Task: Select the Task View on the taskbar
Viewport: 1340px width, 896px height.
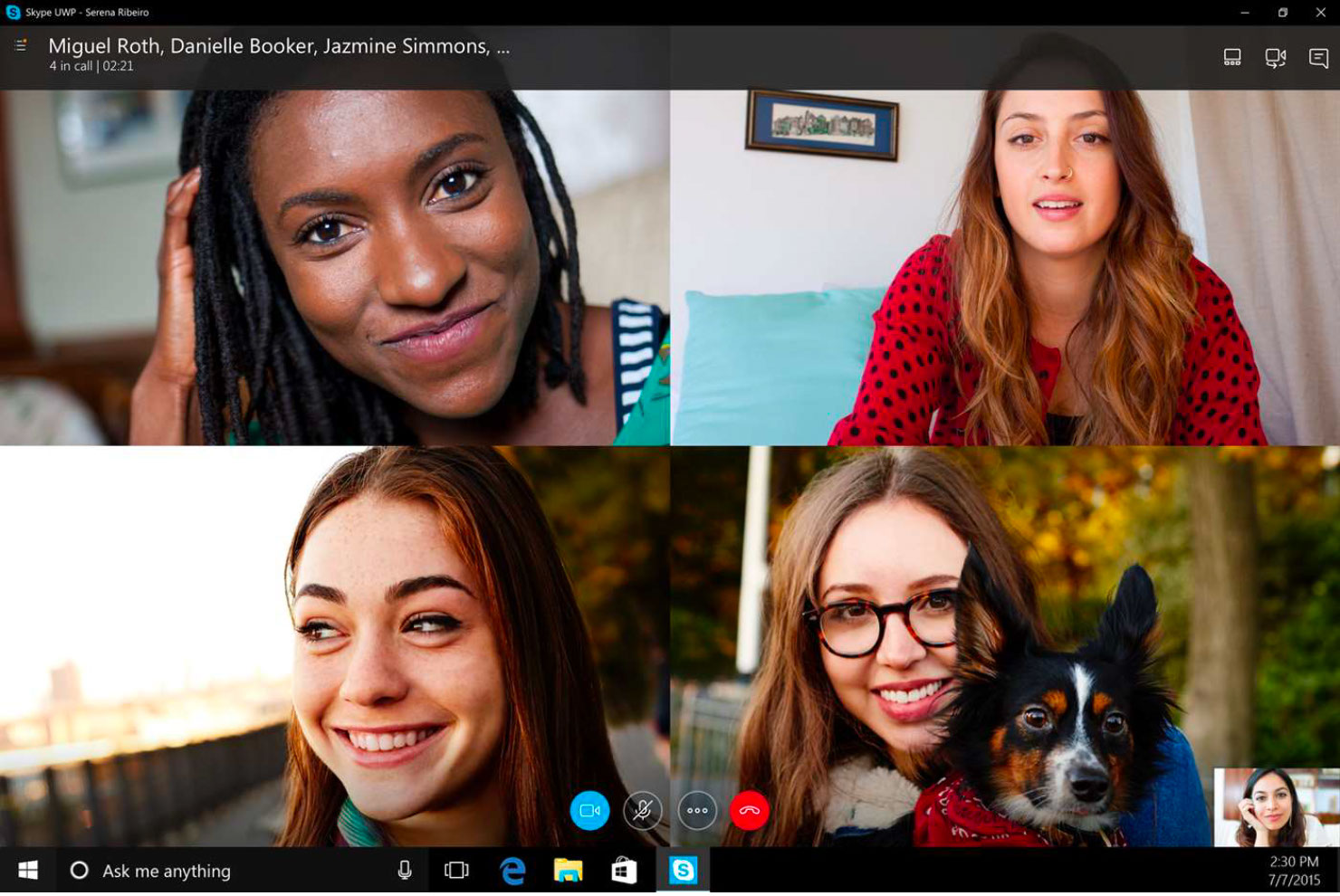Action: (455, 871)
